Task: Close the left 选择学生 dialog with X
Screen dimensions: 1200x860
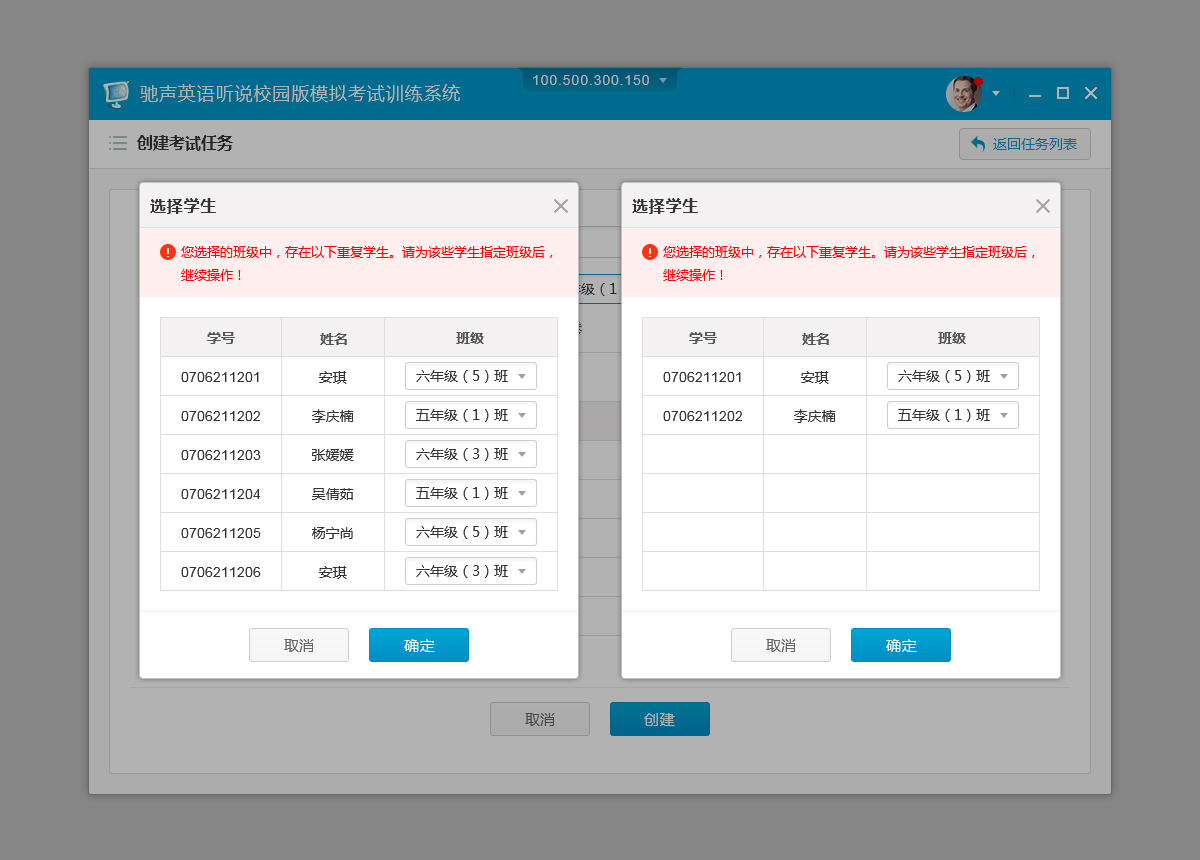Action: pos(561,206)
